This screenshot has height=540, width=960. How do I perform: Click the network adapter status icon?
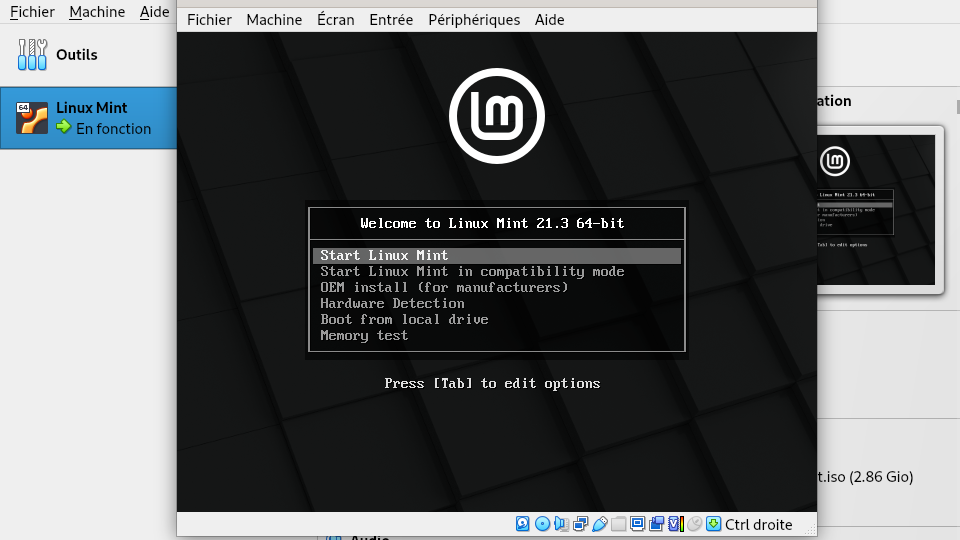coord(580,524)
